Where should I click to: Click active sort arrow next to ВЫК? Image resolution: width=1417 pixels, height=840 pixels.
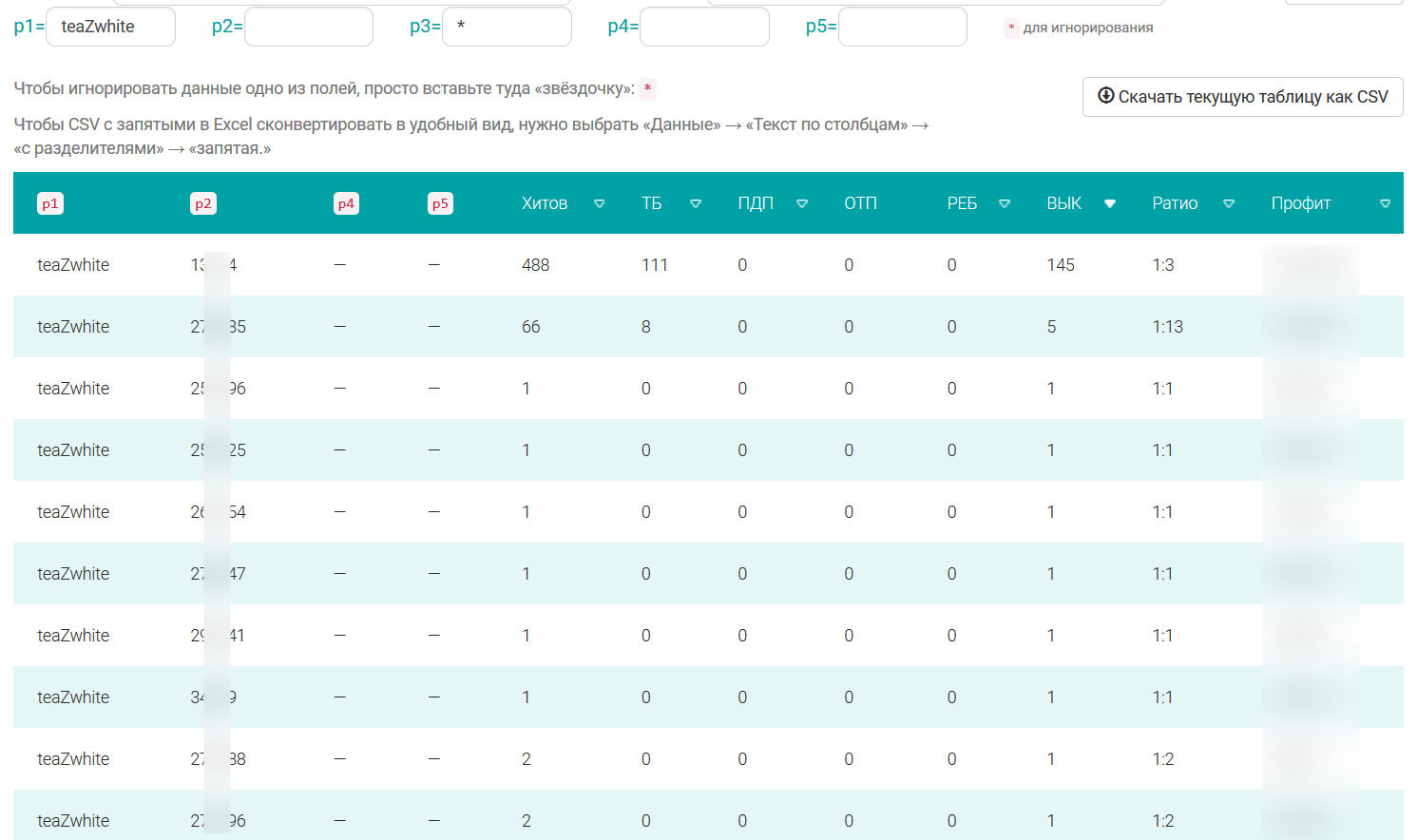[x=1110, y=203]
